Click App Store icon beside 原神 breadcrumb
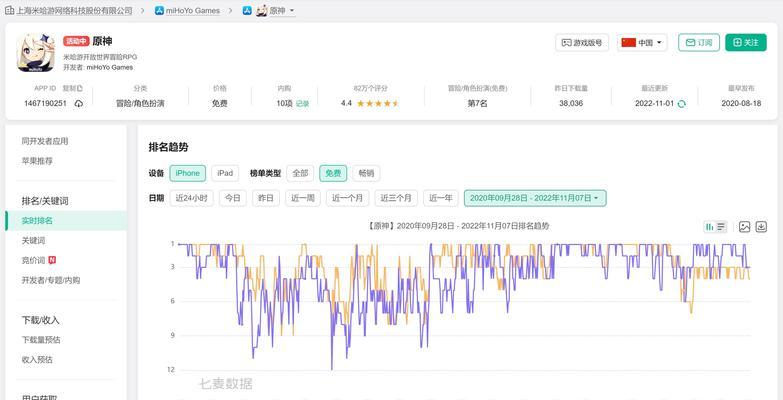This screenshot has width=783, height=400. coord(247,10)
